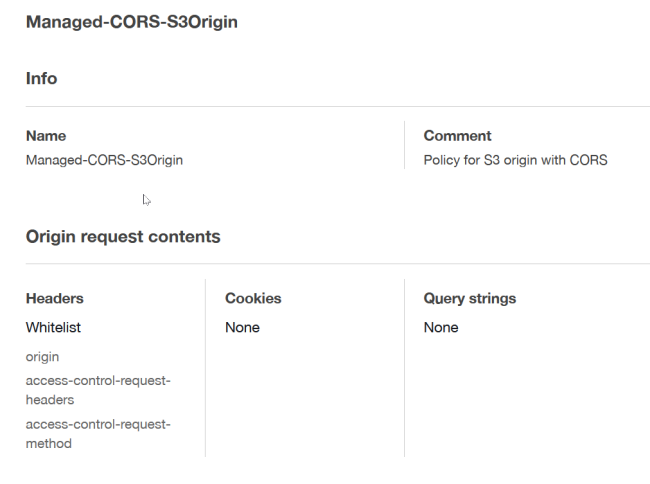Click the access-control-request-method entry

[98, 434]
